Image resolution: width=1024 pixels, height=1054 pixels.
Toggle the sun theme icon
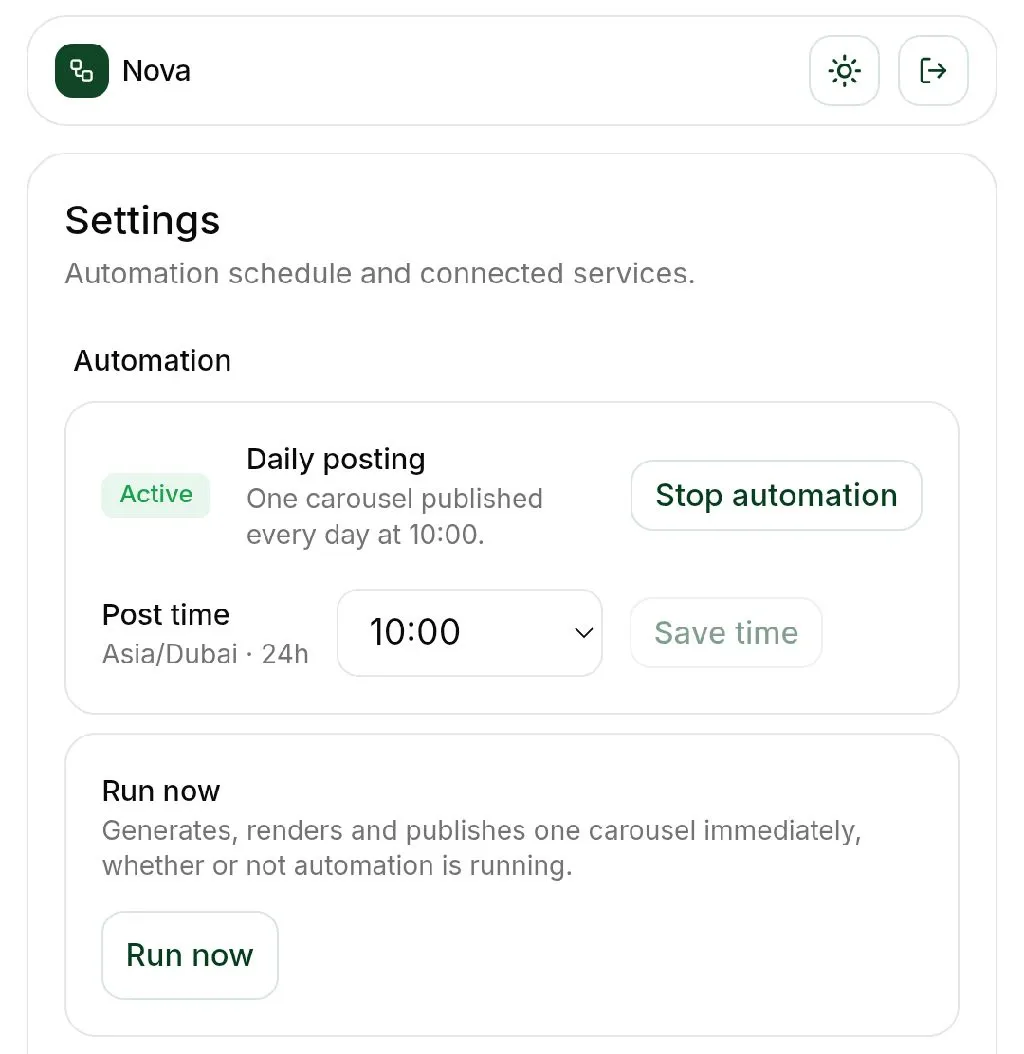(844, 71)
